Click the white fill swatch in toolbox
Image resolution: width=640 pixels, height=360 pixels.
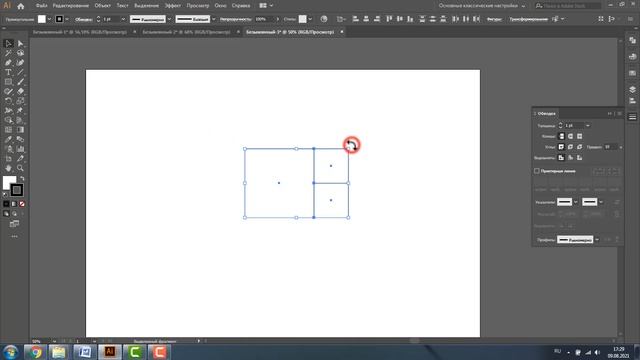8,182
